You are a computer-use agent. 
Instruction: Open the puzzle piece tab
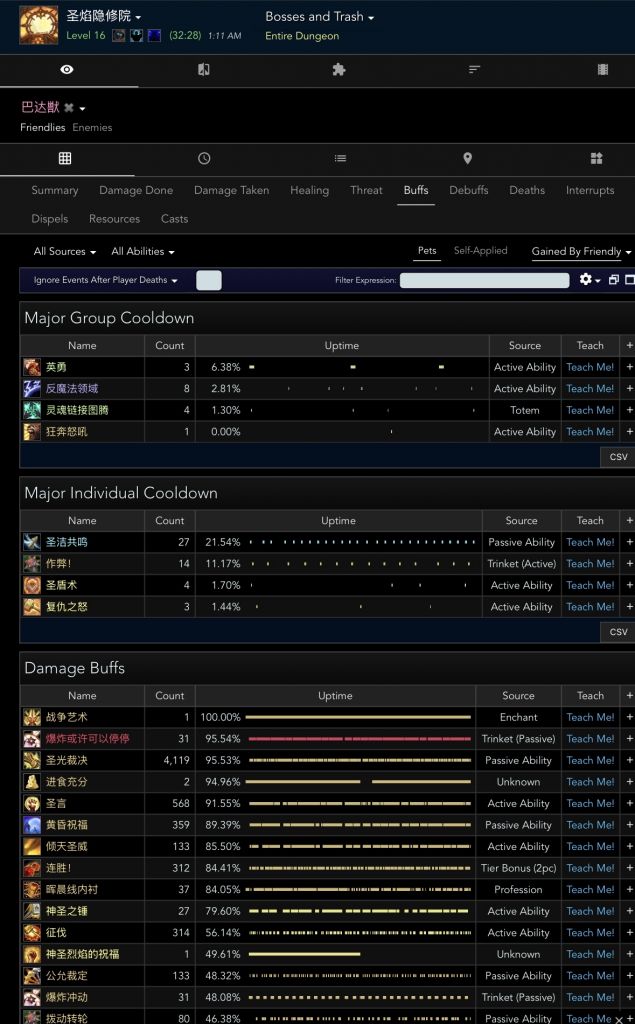click(338, 70)
